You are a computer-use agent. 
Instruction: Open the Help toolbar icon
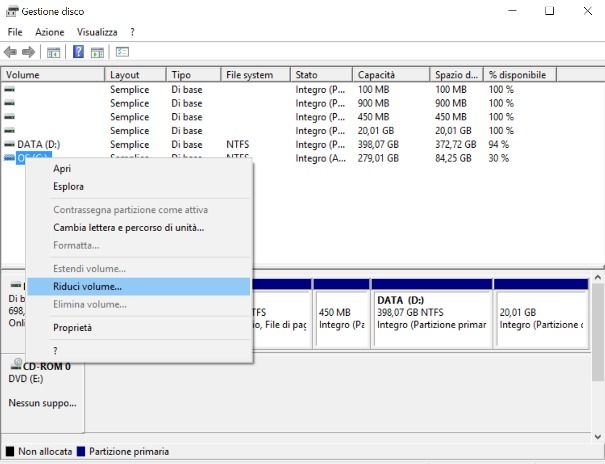78,52
